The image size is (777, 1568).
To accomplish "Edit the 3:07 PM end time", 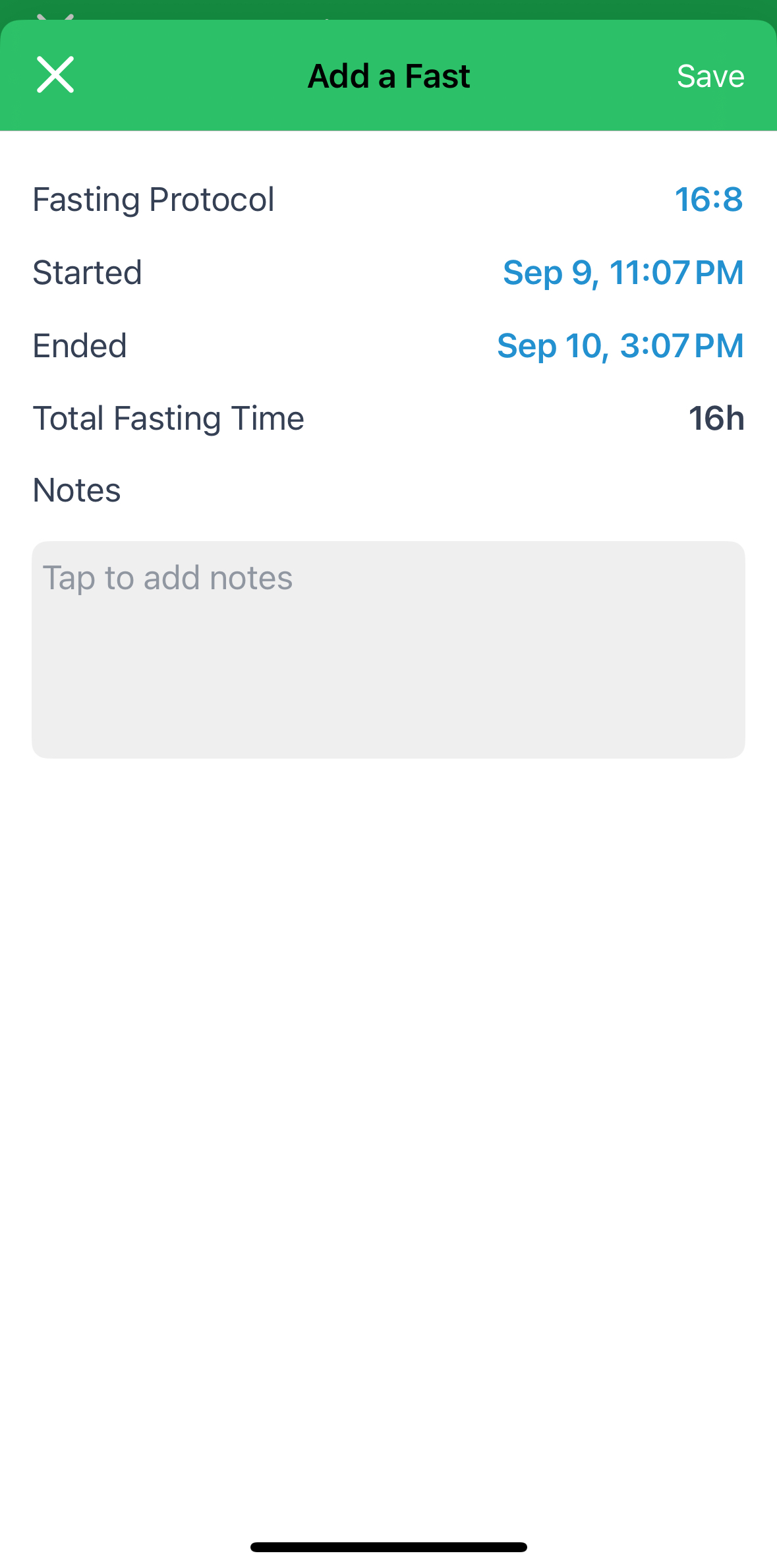I will point(681,346).
